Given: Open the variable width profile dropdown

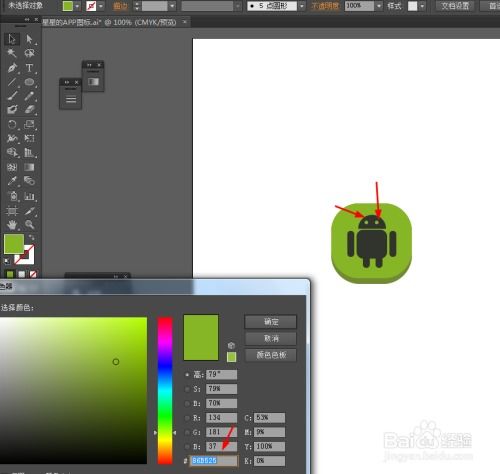Looking at the screenshot, I should 237,6.
